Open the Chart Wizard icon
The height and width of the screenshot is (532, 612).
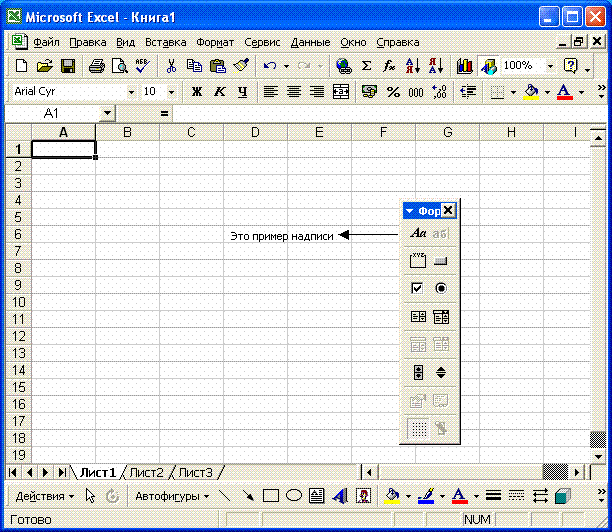pyautogui.click(x=464, y=66)
